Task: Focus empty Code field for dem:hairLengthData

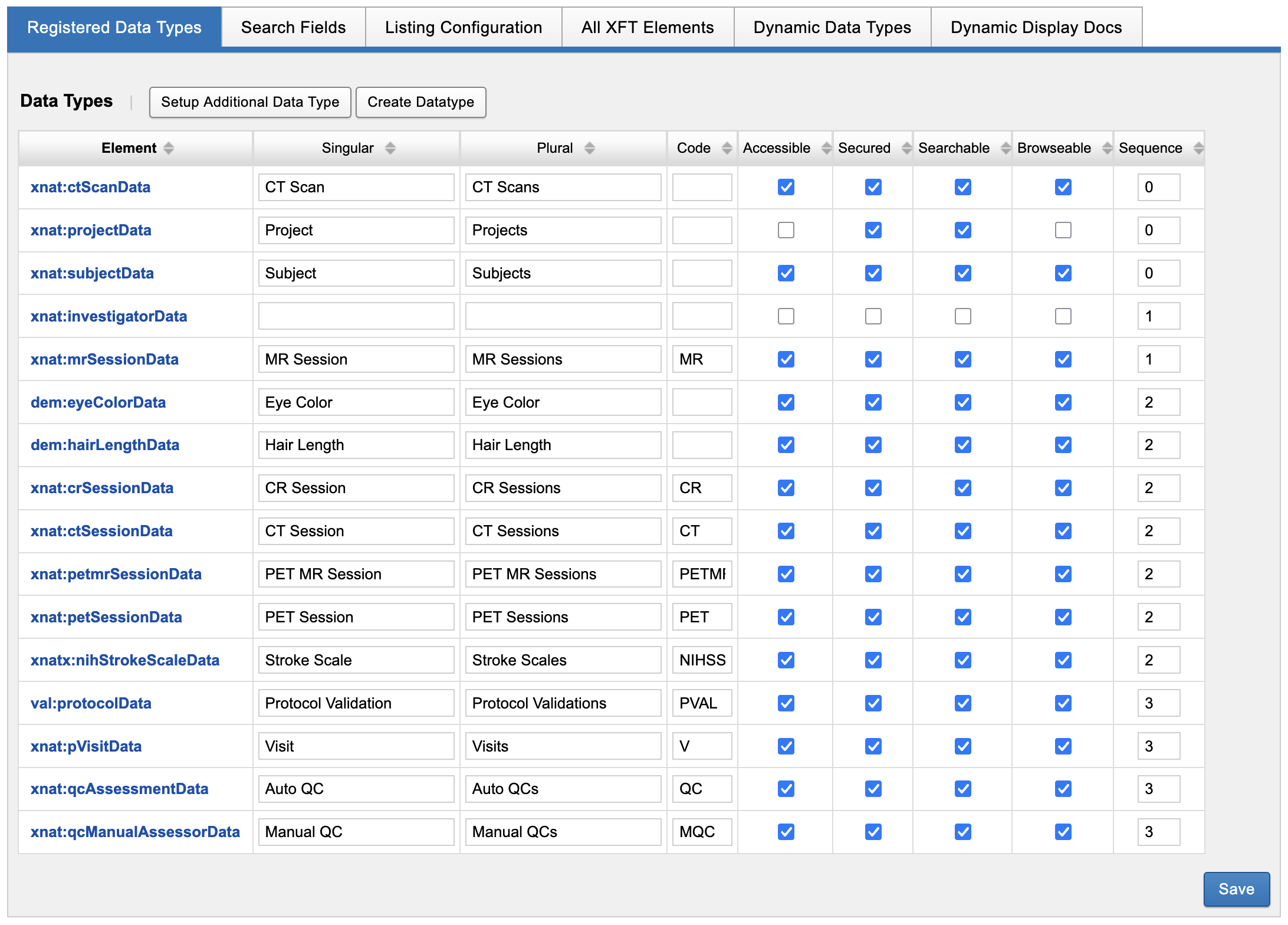Action: [x=702, y=445]
